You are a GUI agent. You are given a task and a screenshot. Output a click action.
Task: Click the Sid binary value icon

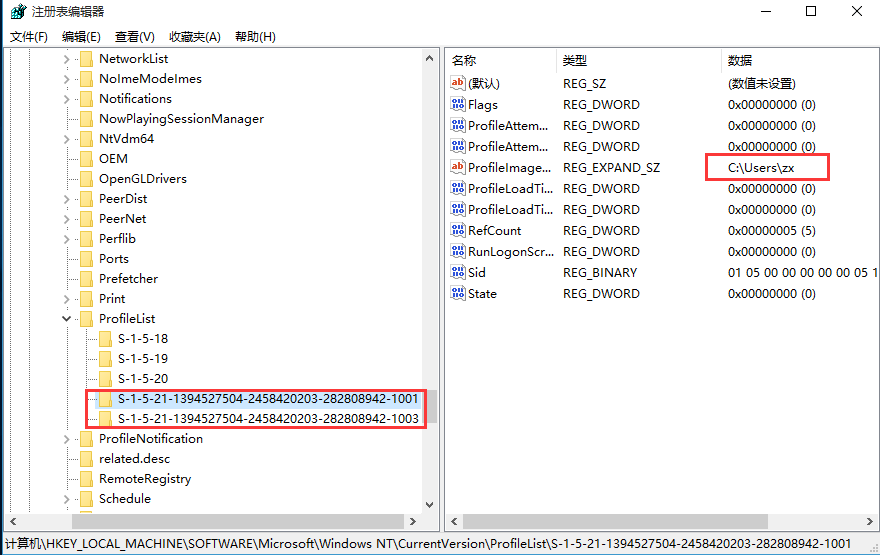(x=458, y=273)
